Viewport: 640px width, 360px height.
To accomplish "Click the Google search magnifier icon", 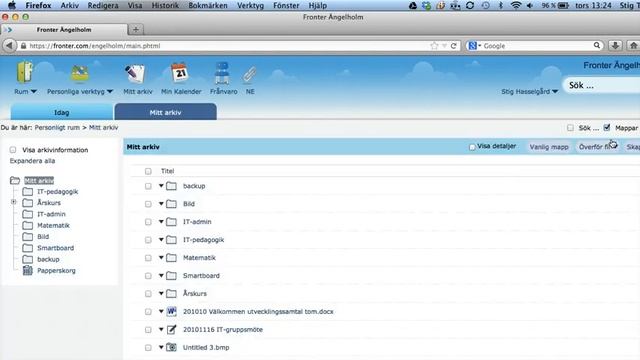I will [x=597, y=45].
